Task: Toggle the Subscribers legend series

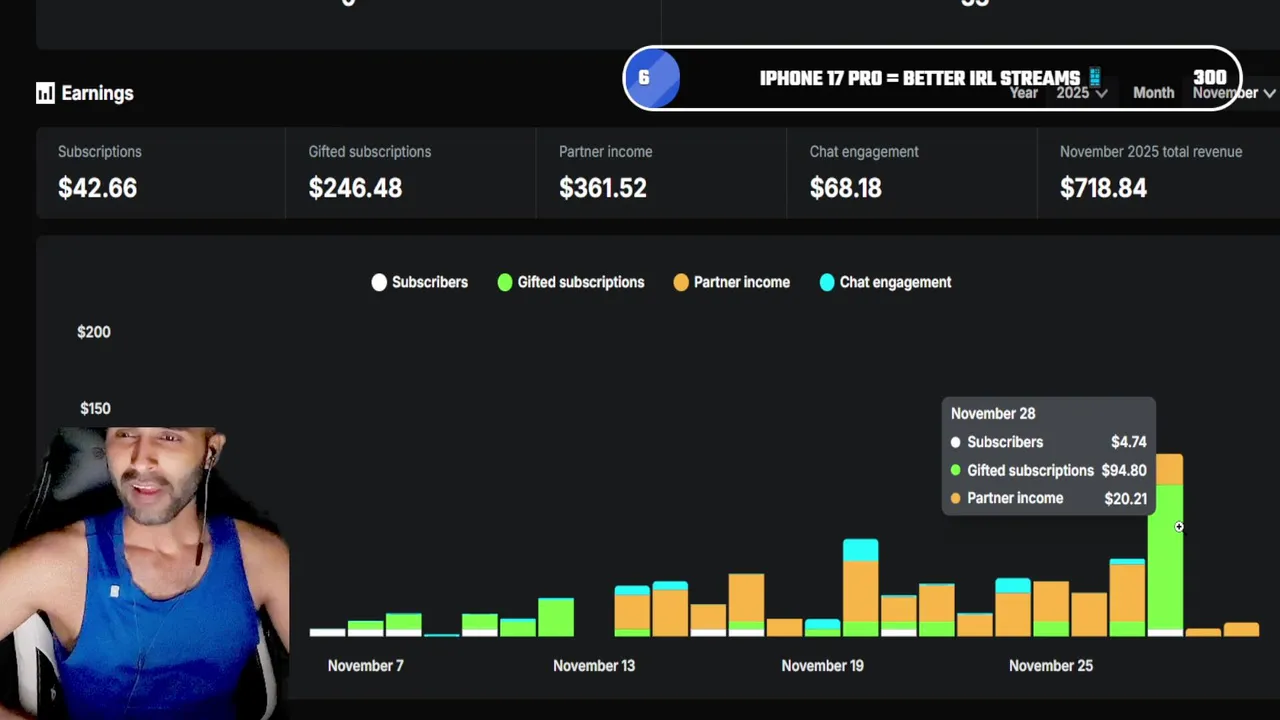Action: (x=420, y=282)
